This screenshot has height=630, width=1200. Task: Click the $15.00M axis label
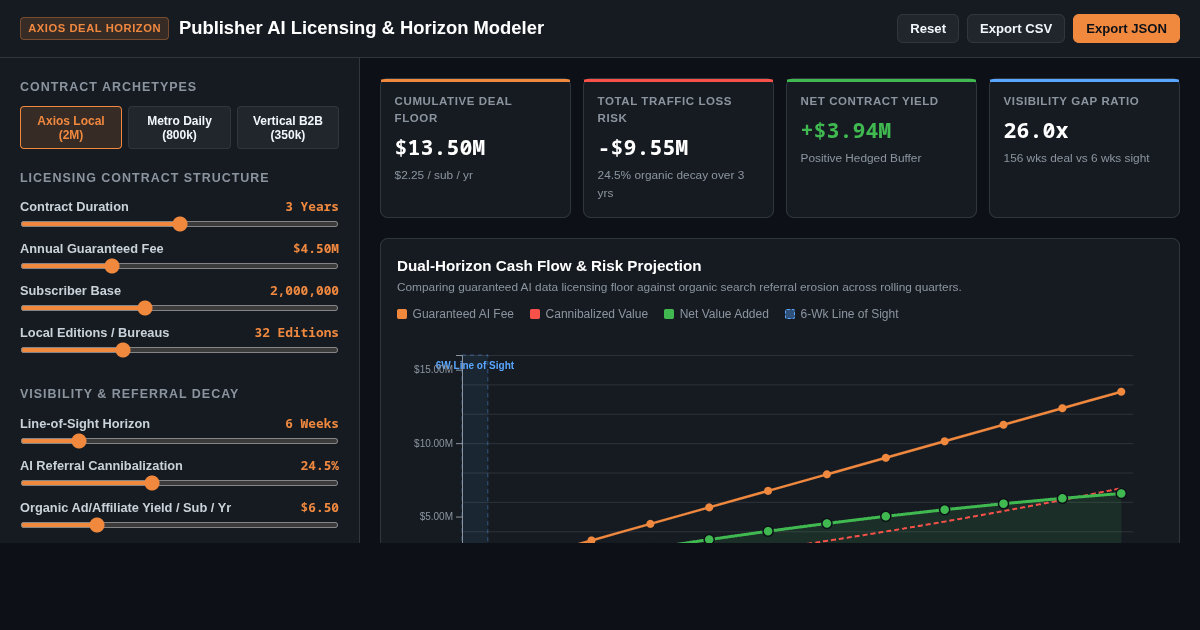point(433,370)
